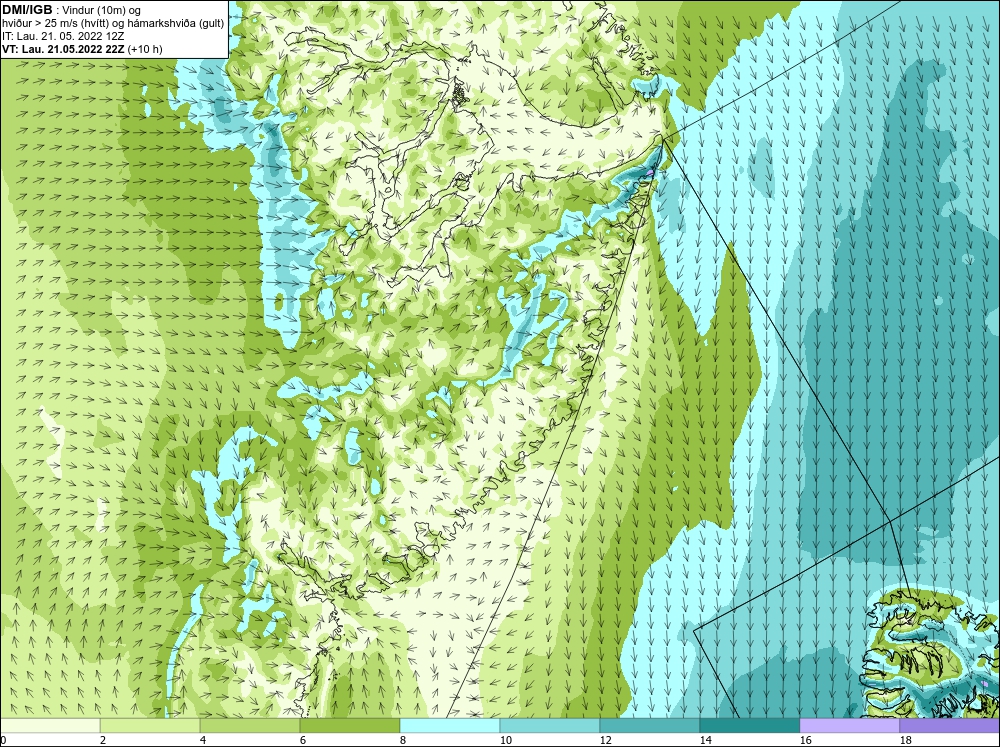The width and height of the screenshot is (1000, 747).
Task: Click the 0–2 m/s palest color swatch
Action: click(50, 726)
